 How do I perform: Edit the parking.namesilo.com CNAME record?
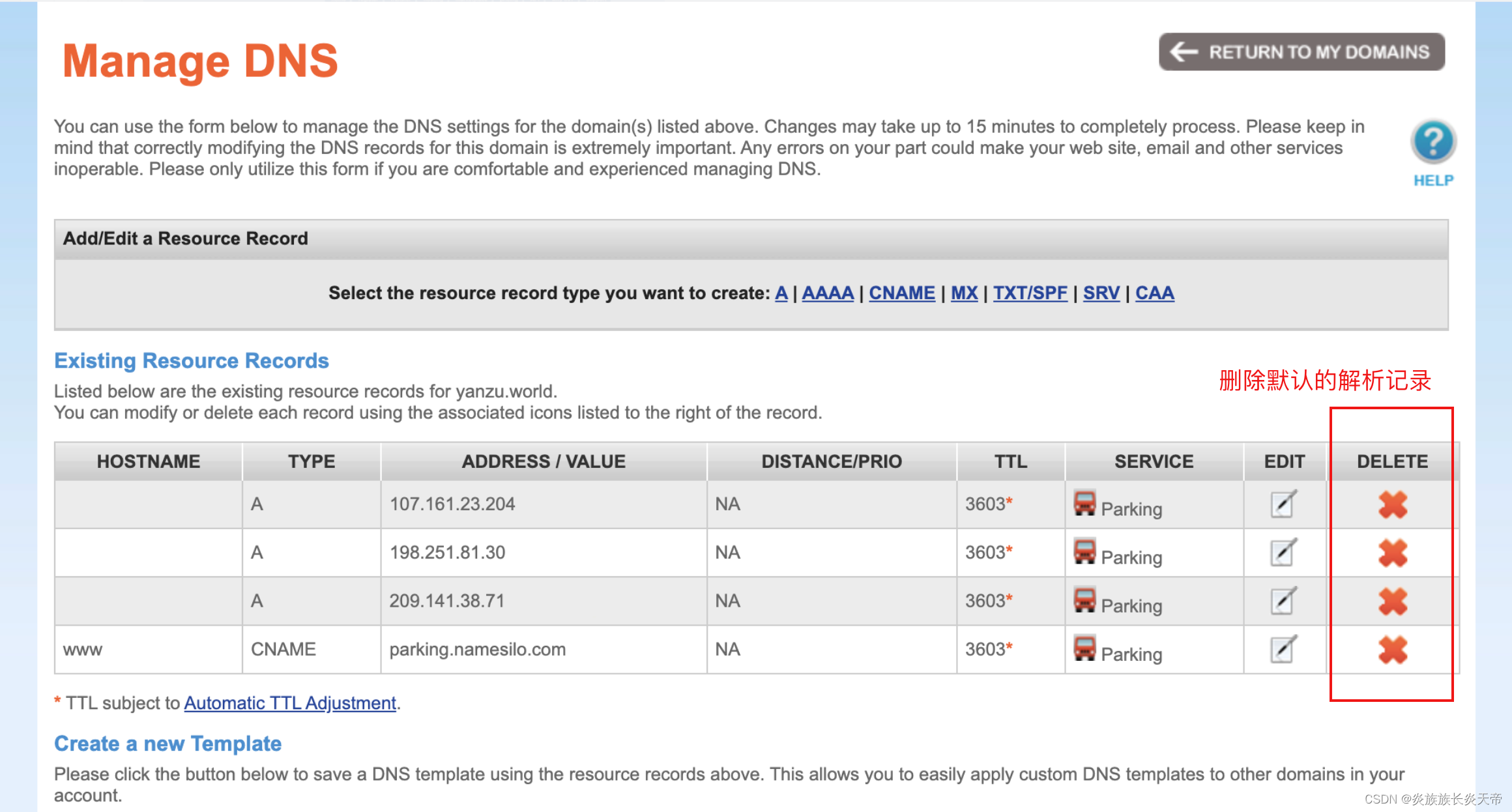coord(1283,649)
